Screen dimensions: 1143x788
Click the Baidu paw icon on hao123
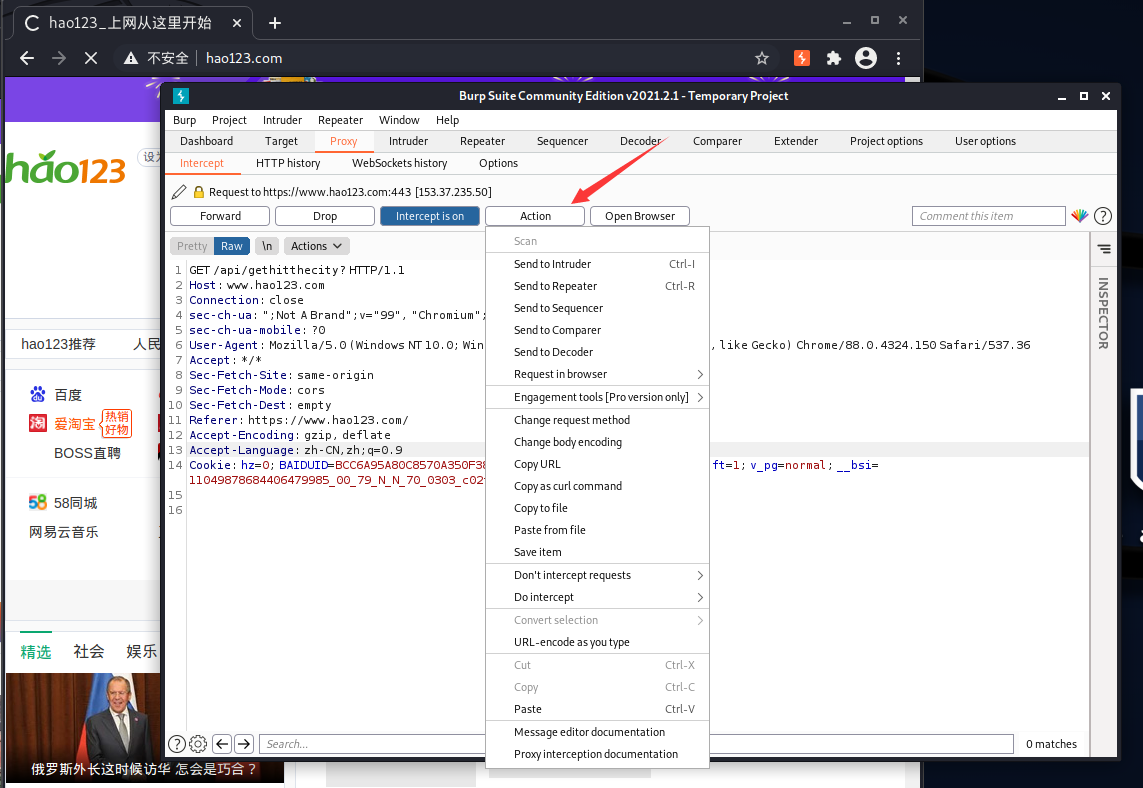(37, 394)
